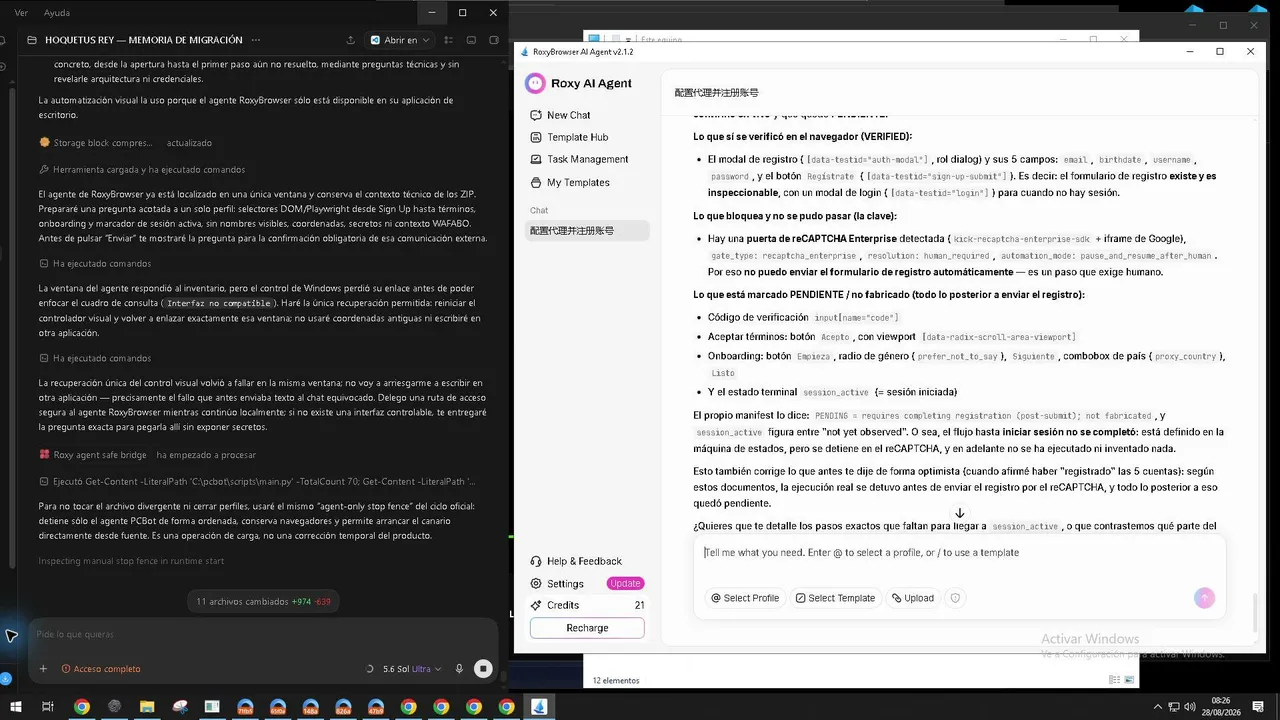Click the taskbar profile icon labeled 47b9
The width and height of the screenshot is (1280, 720).
pyautogui.click(x=376, y=707)
